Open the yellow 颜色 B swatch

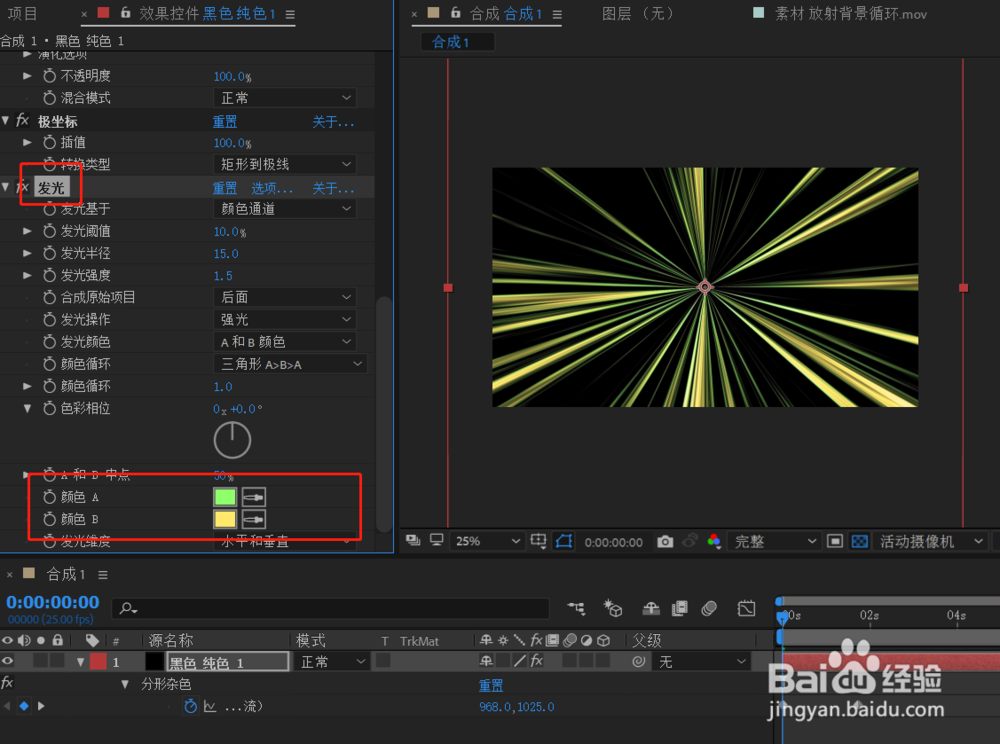coord(225,519)
